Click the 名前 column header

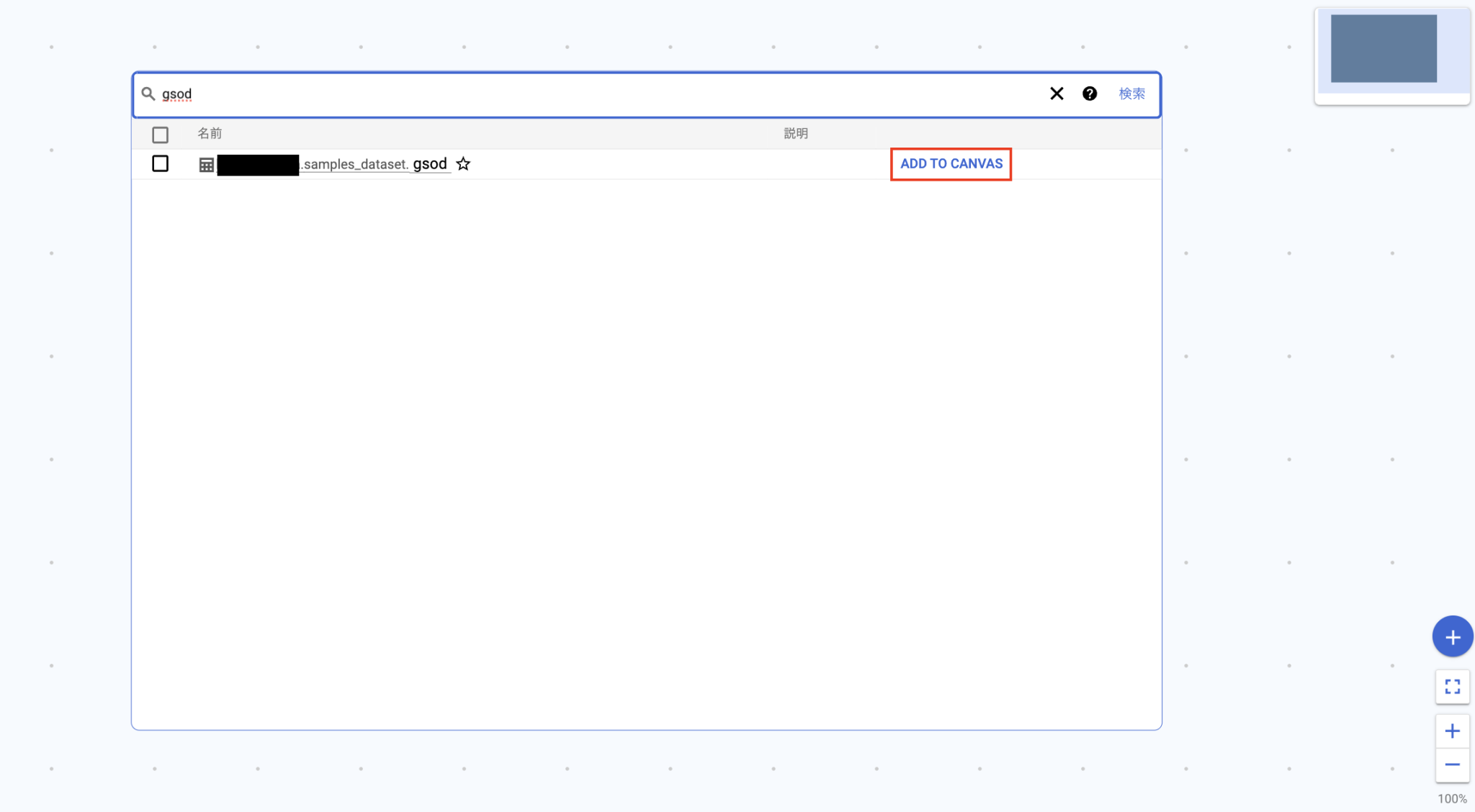point(210,133)
